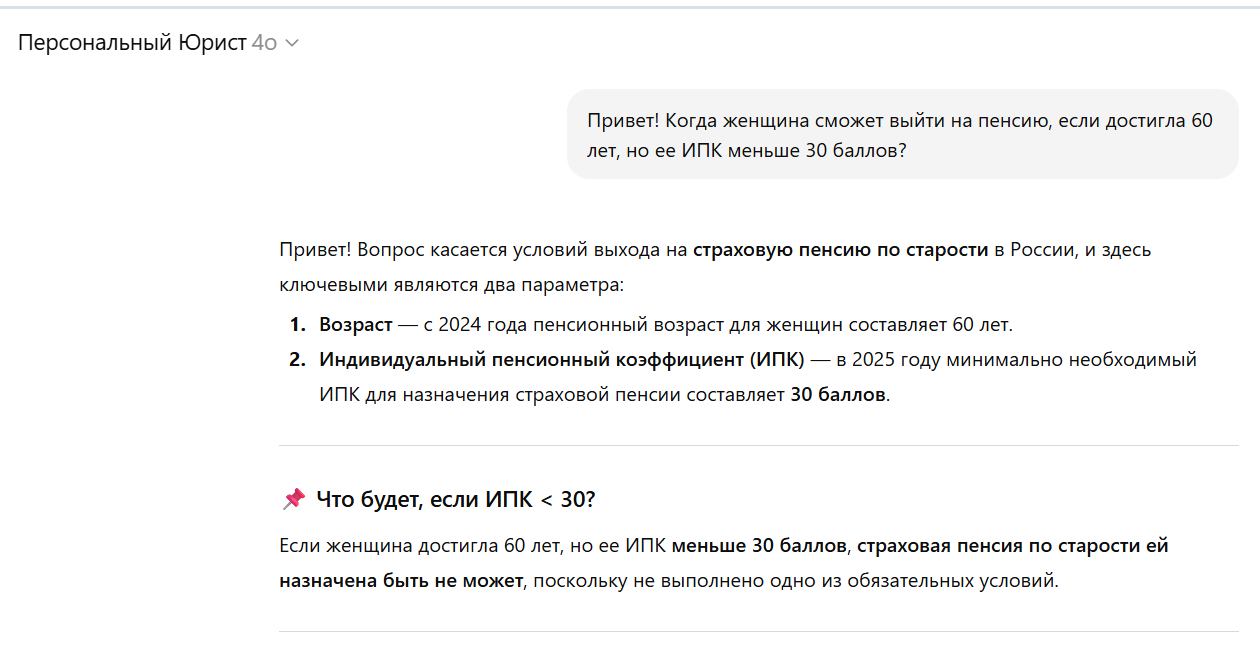Click the user's question message bubble
The image size is (1260, 649).
[901, 135]
